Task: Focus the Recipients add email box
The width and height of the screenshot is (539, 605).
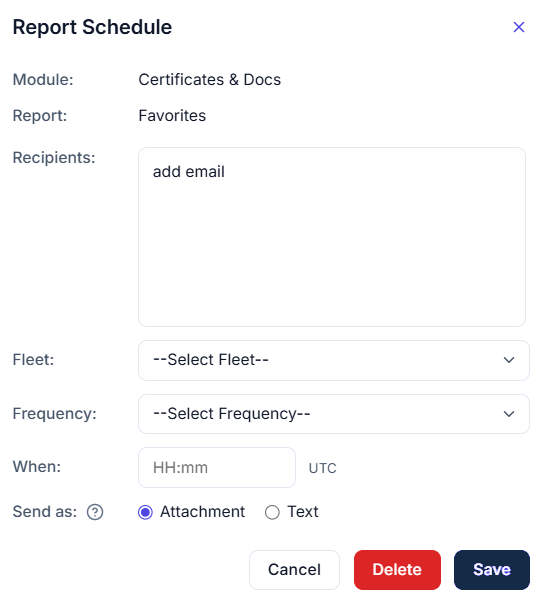Action: click(332, 237)
